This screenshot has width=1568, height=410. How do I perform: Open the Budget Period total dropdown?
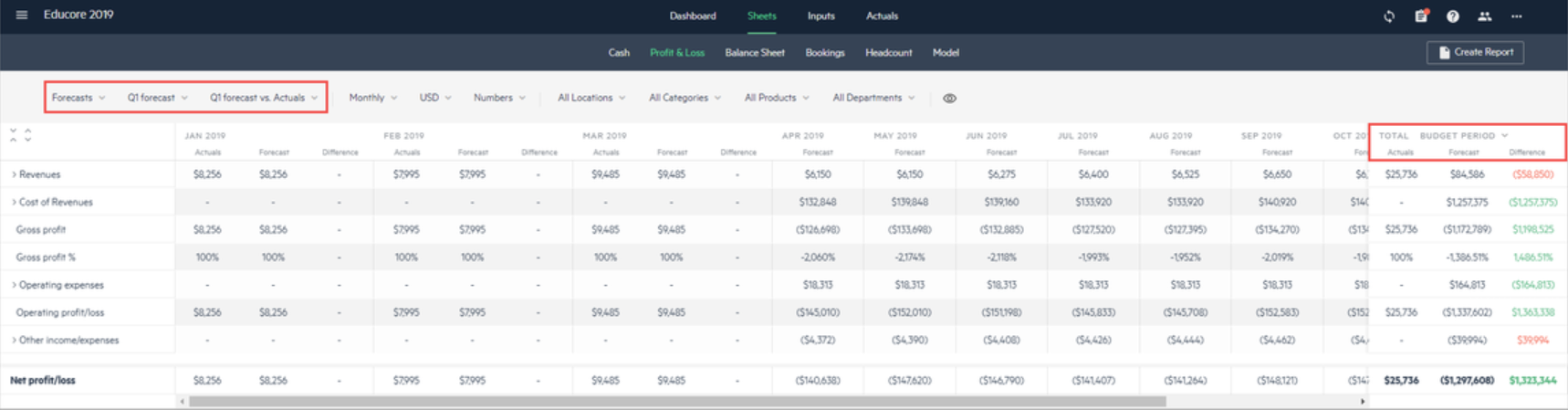tap(1464, 135)
